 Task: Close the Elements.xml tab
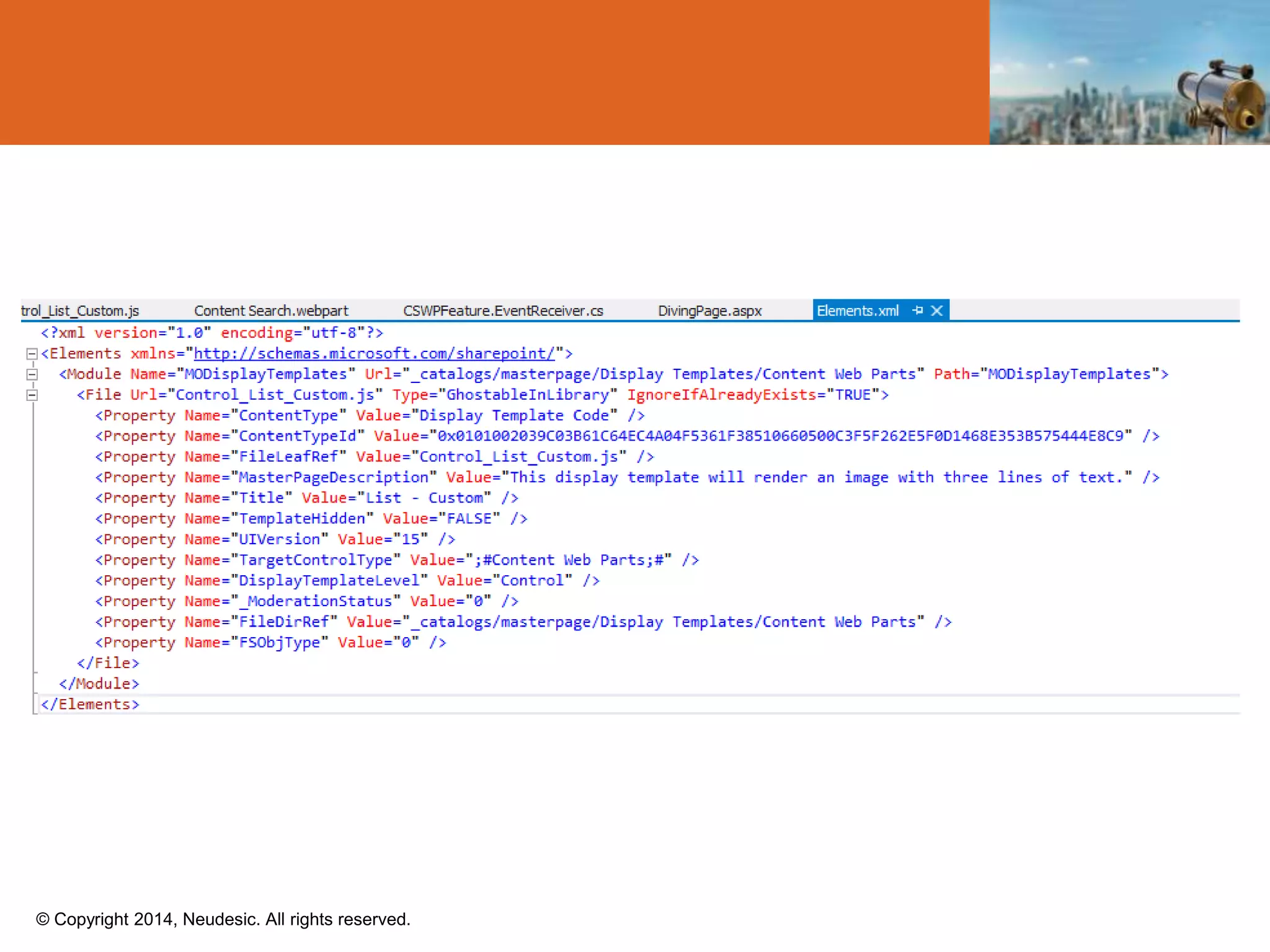937,310
